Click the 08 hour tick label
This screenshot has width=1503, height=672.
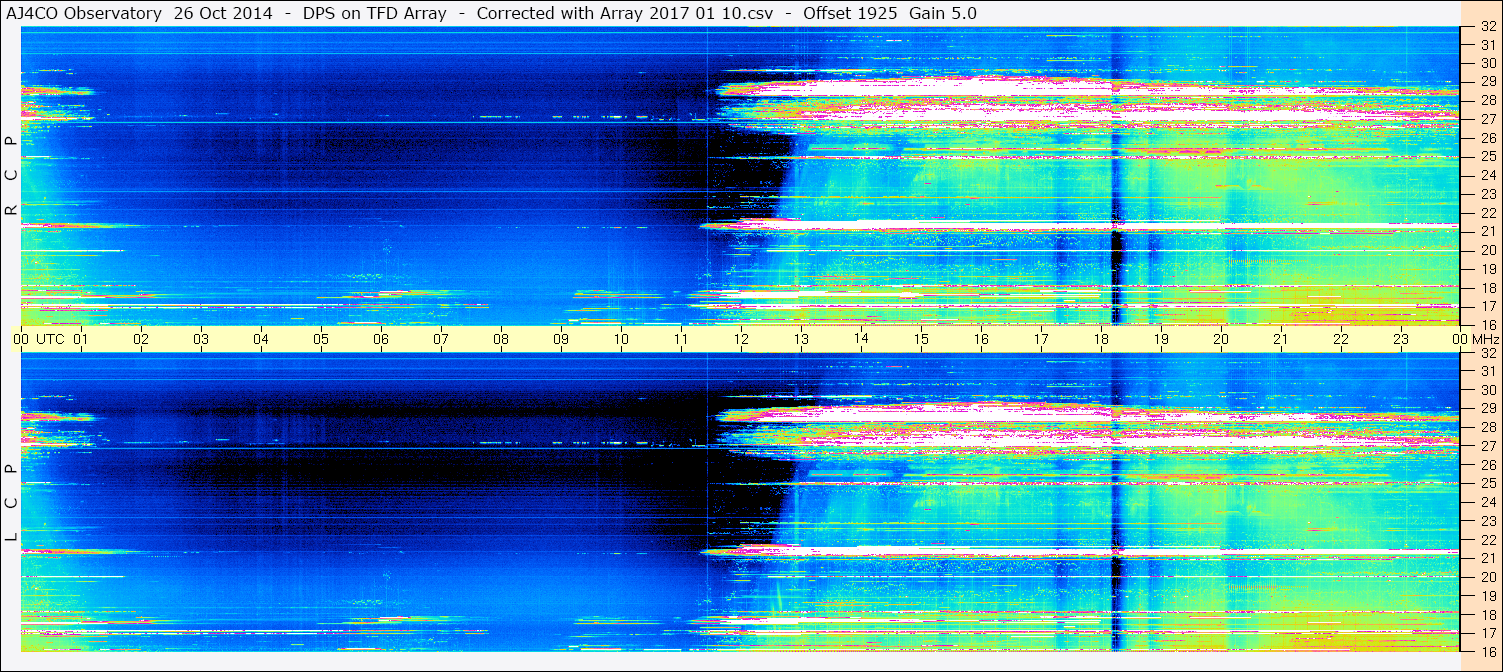point(501,339)
